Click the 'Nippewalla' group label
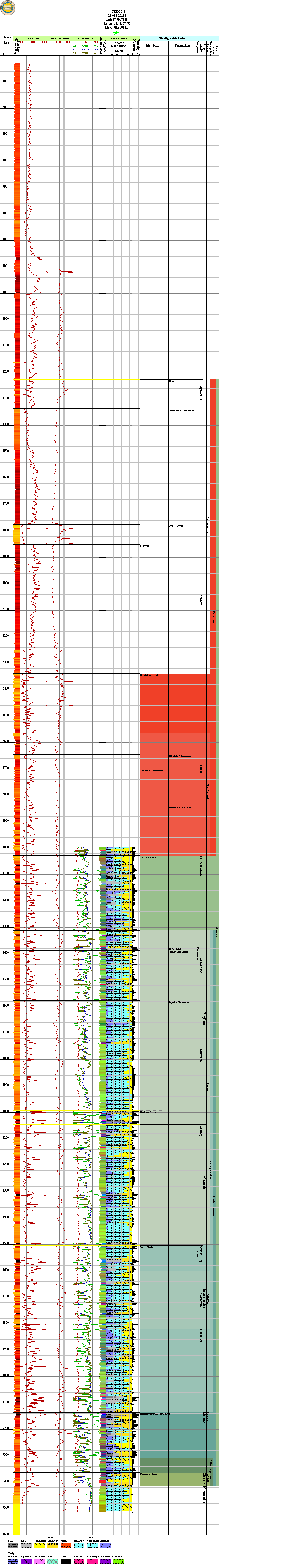The height and width of the screenshot is (1568, 285). 201,392
